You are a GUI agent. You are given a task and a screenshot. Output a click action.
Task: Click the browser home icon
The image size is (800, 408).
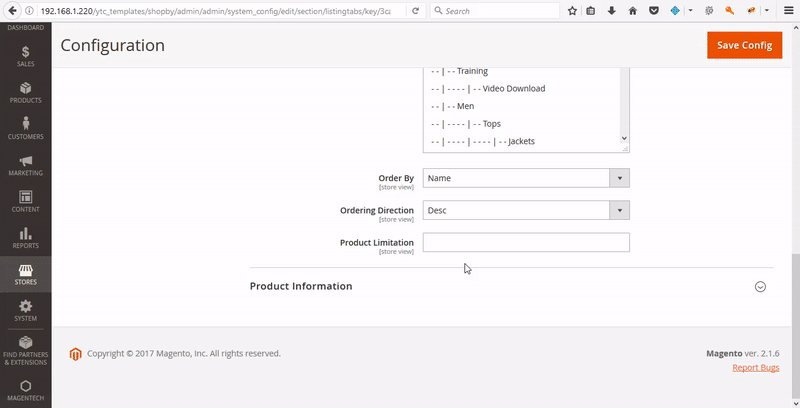pyautogui.click(x=632, y=11)
